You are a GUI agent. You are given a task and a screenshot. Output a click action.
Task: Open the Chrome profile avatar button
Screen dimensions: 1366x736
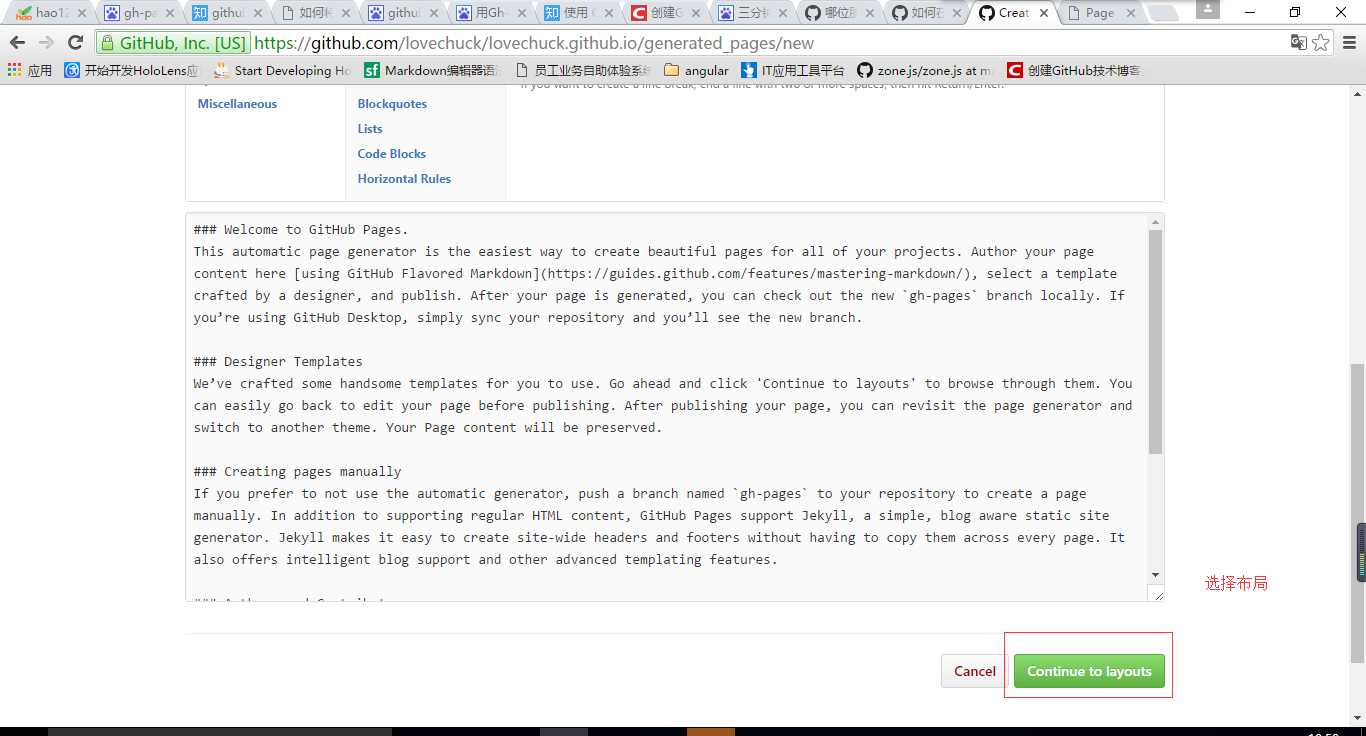tap(1207, 9)
